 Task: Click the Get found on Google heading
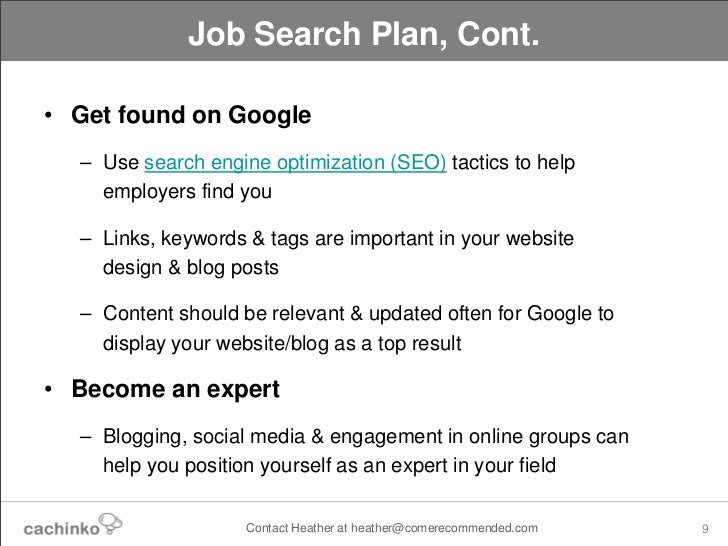(x=191, y=115)
